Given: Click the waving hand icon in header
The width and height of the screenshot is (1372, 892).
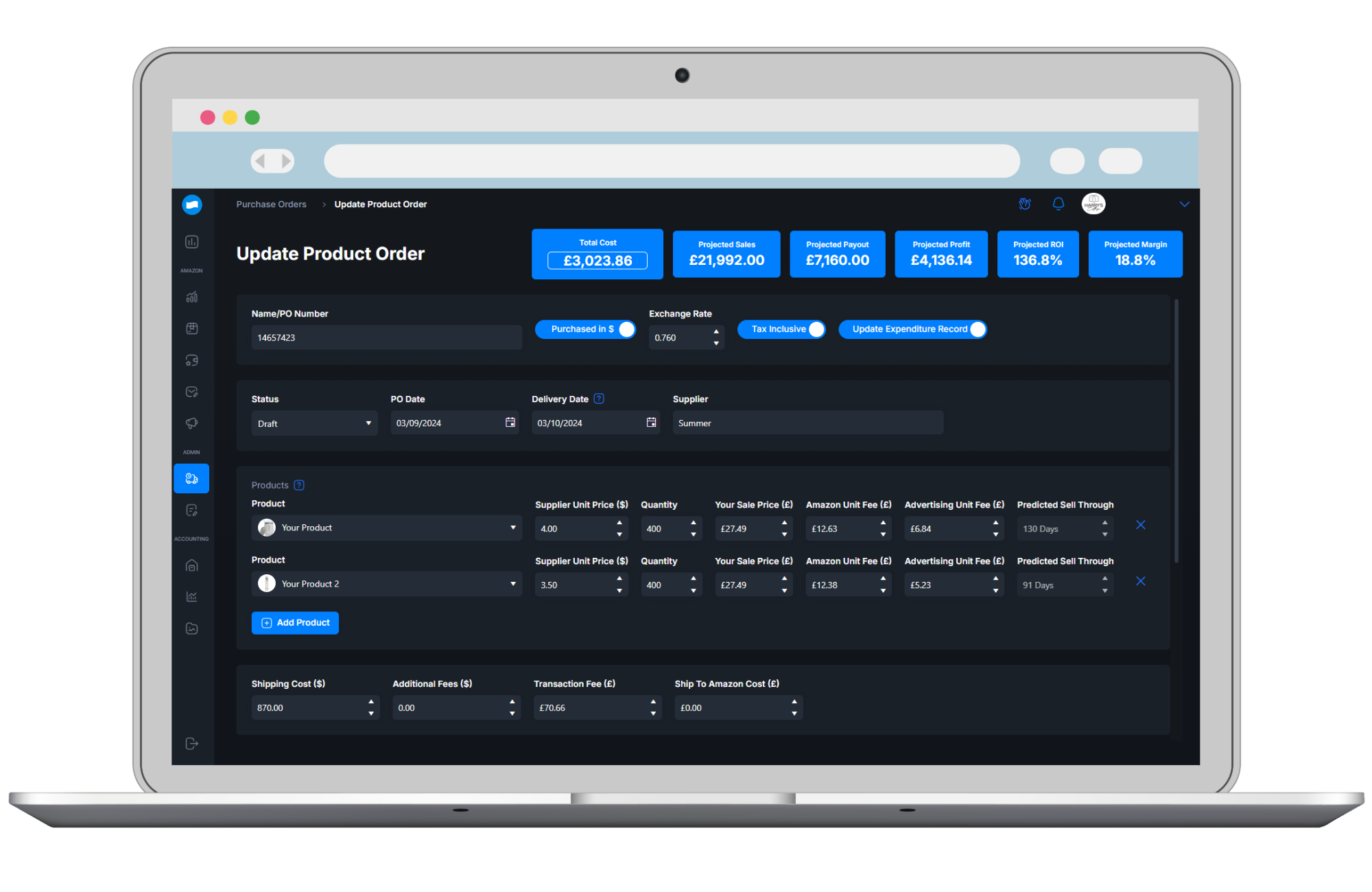Looking at the screenshot, I should click(1025, 204).
